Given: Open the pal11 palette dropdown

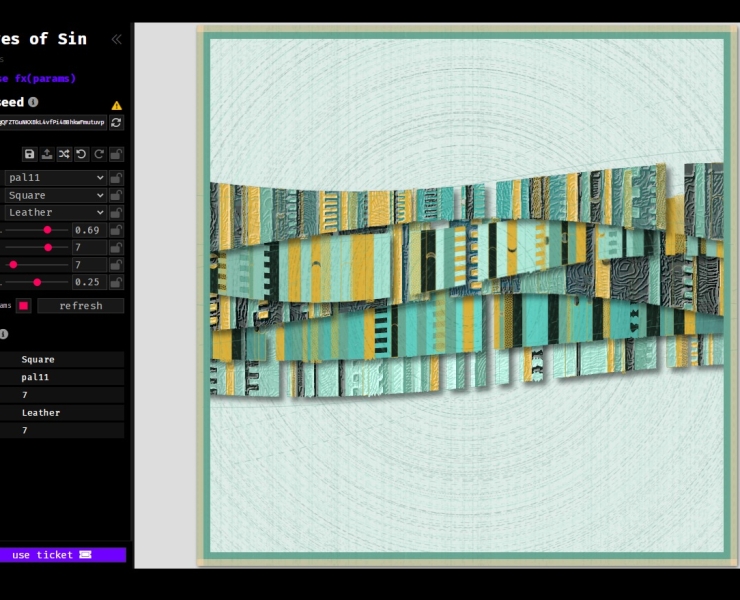Looking at the screenshot, I should tap(55, 178).
